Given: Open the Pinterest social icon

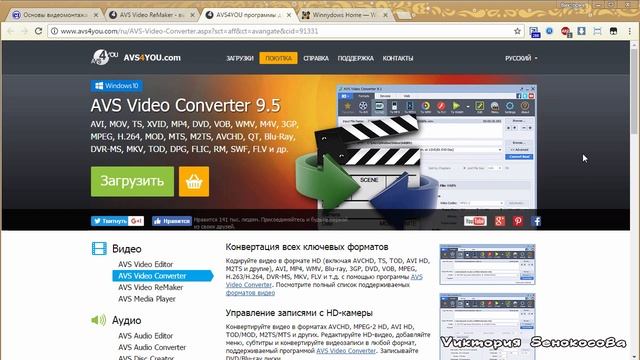Looking at the screenshot, I should [x=518, y=221].
